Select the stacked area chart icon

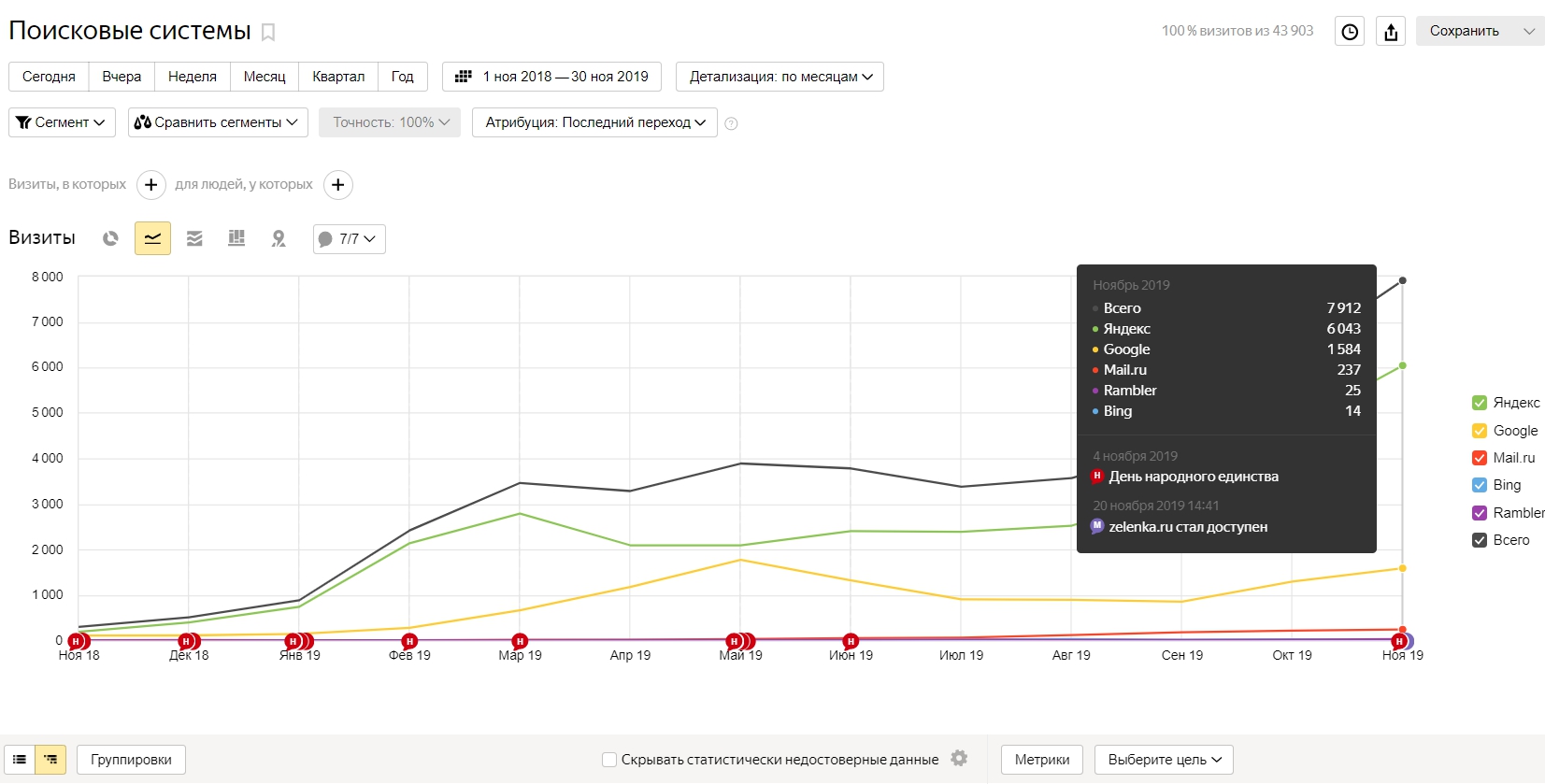194,238
